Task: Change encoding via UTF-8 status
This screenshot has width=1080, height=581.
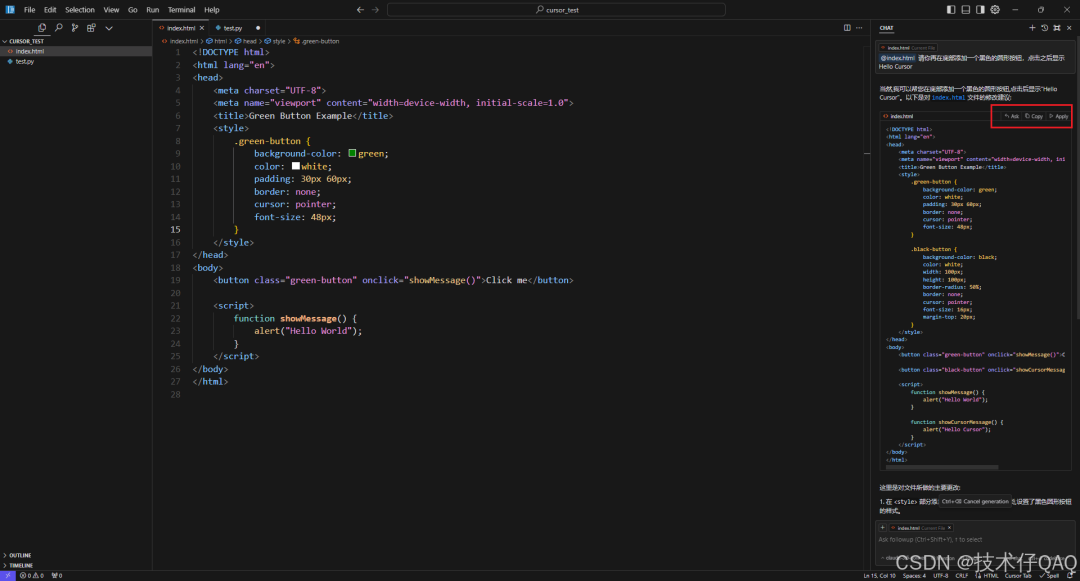Action: click(941, 575)
